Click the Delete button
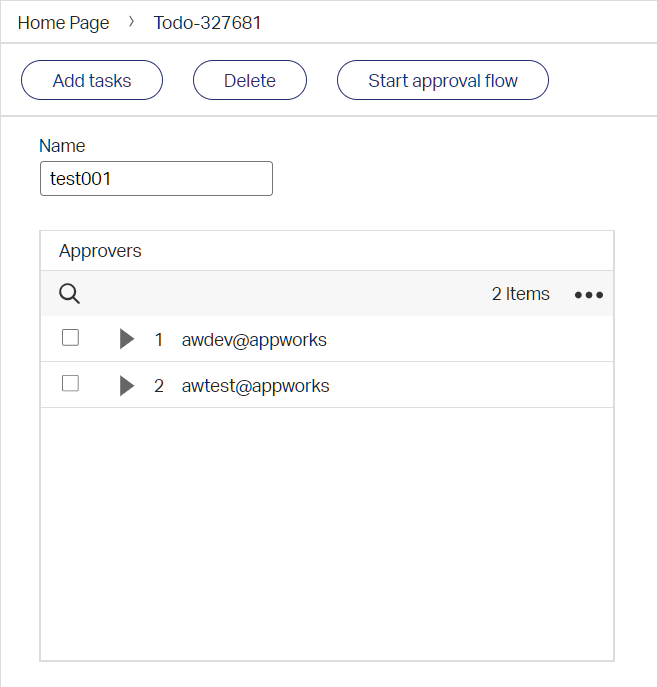 click(x=249, y=81)
